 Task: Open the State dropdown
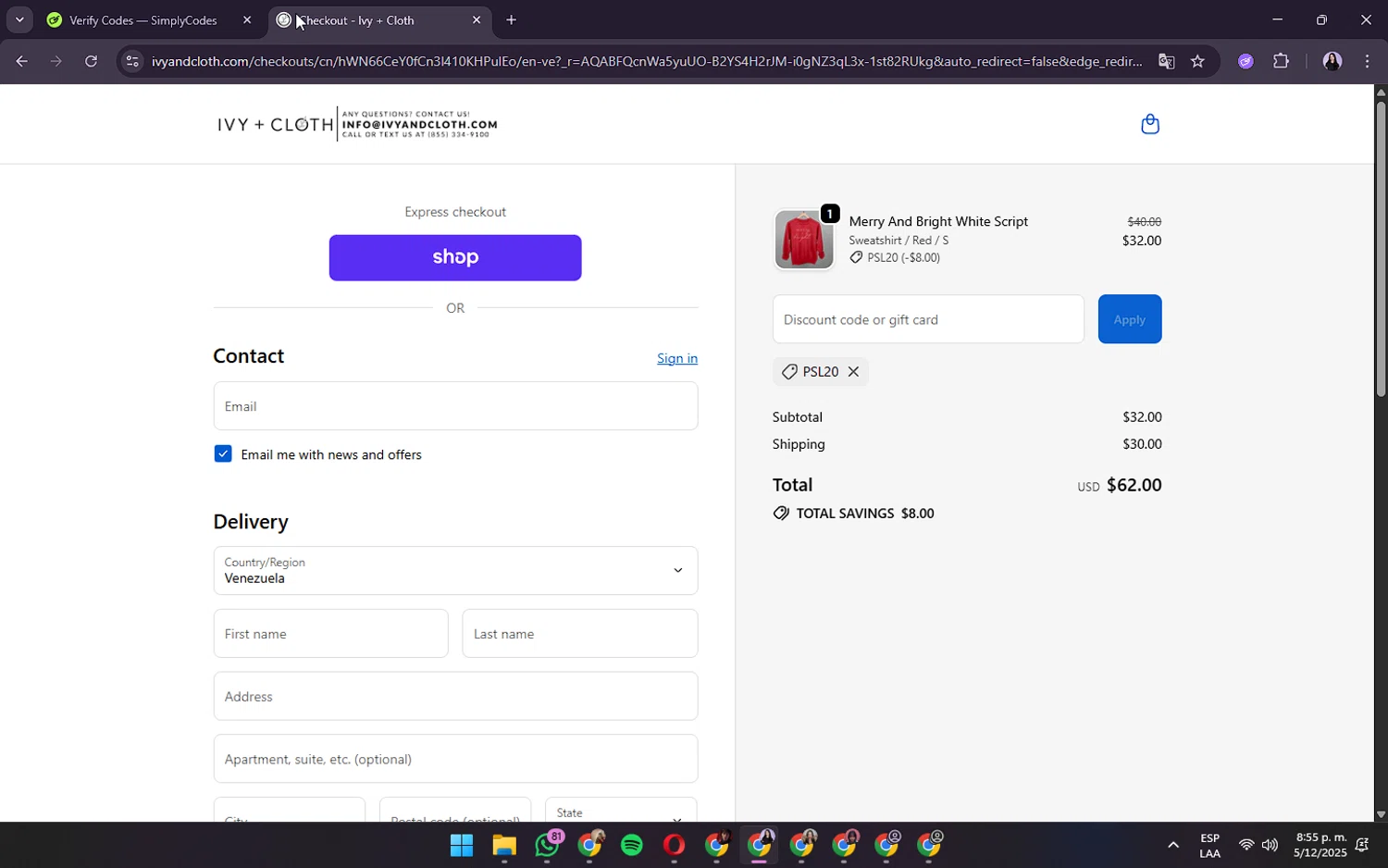point(621,811)
